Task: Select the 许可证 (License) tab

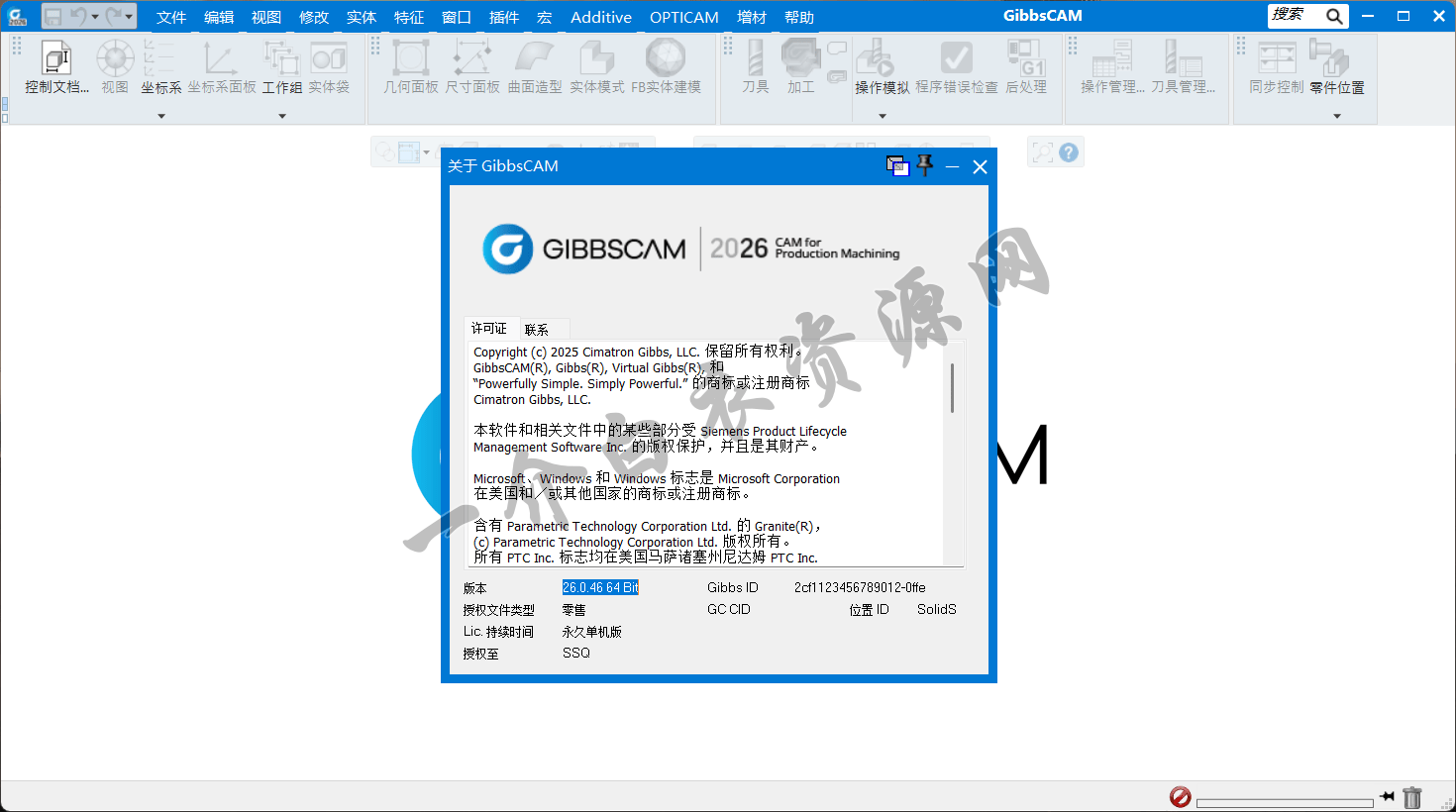Action: pos(489,329)
